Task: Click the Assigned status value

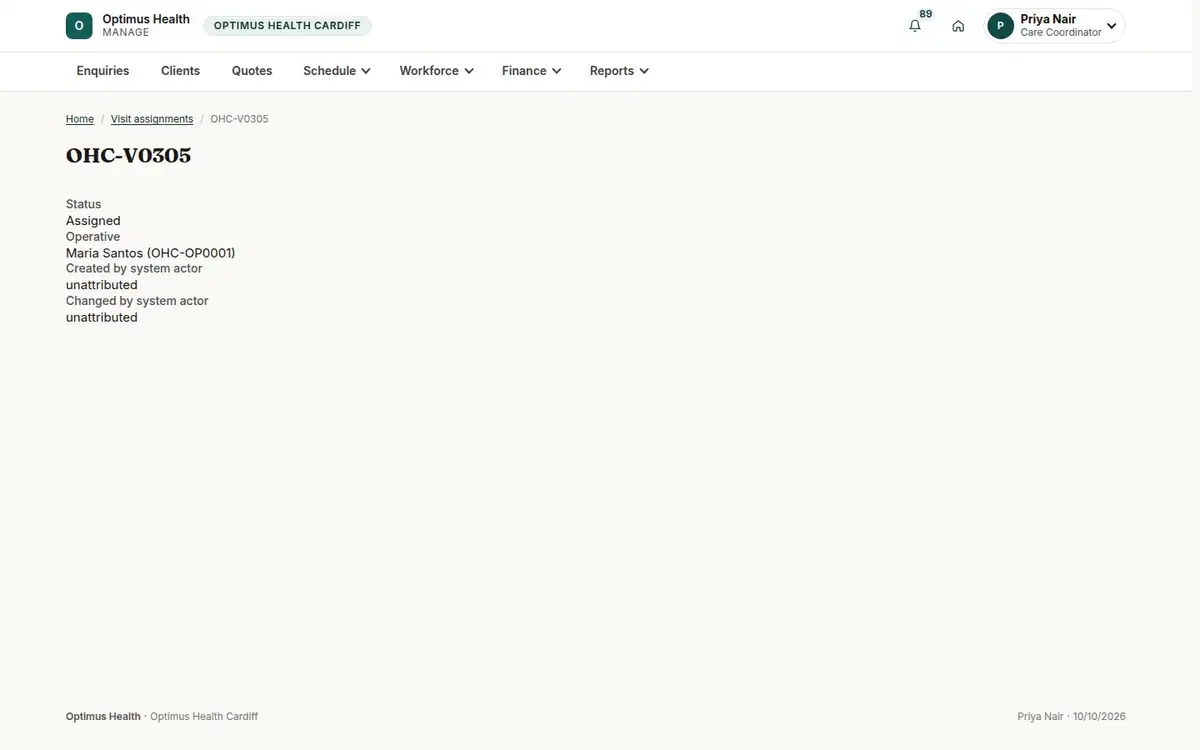Action: pos(93,221)
